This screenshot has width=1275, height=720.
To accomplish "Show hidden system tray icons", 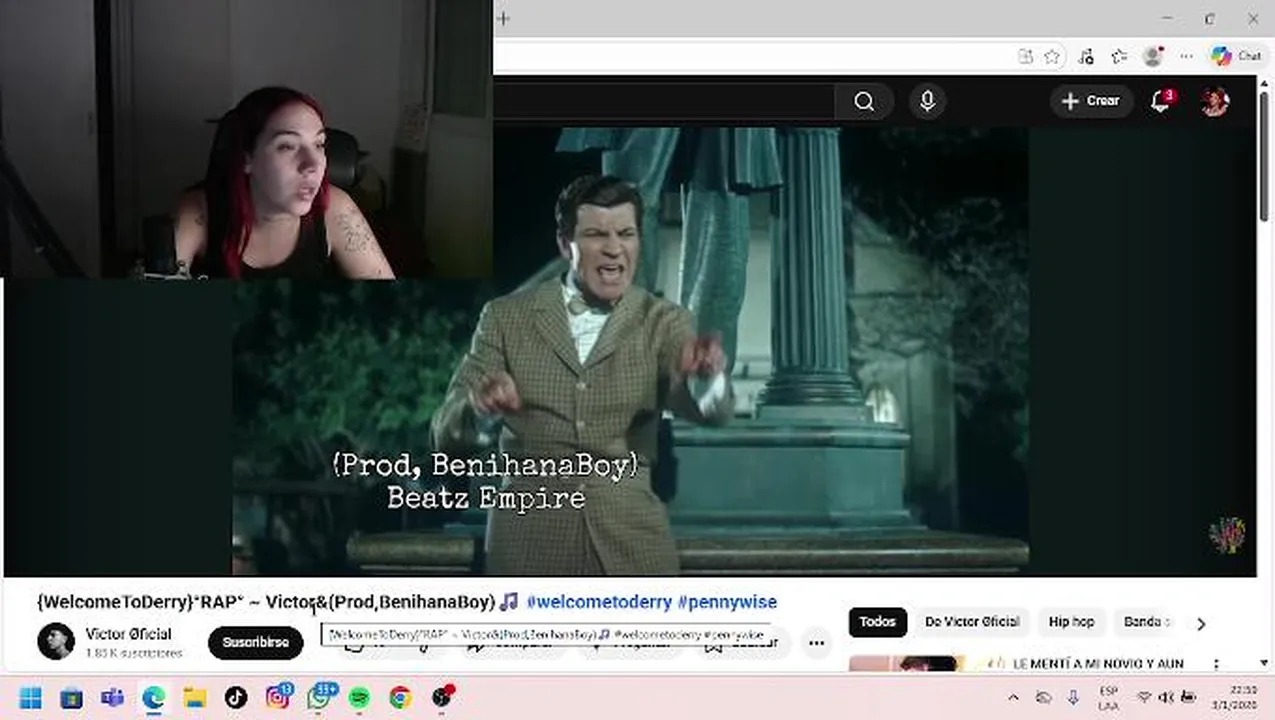I will pos(1013,698).
